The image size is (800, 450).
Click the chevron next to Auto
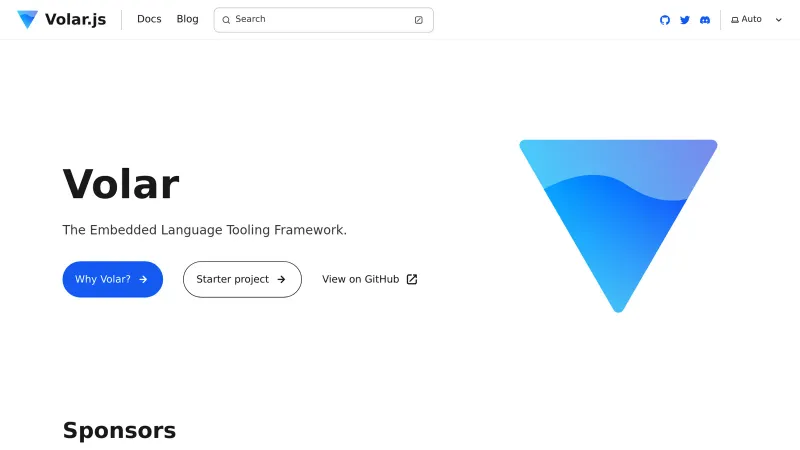tap(779, 20)
